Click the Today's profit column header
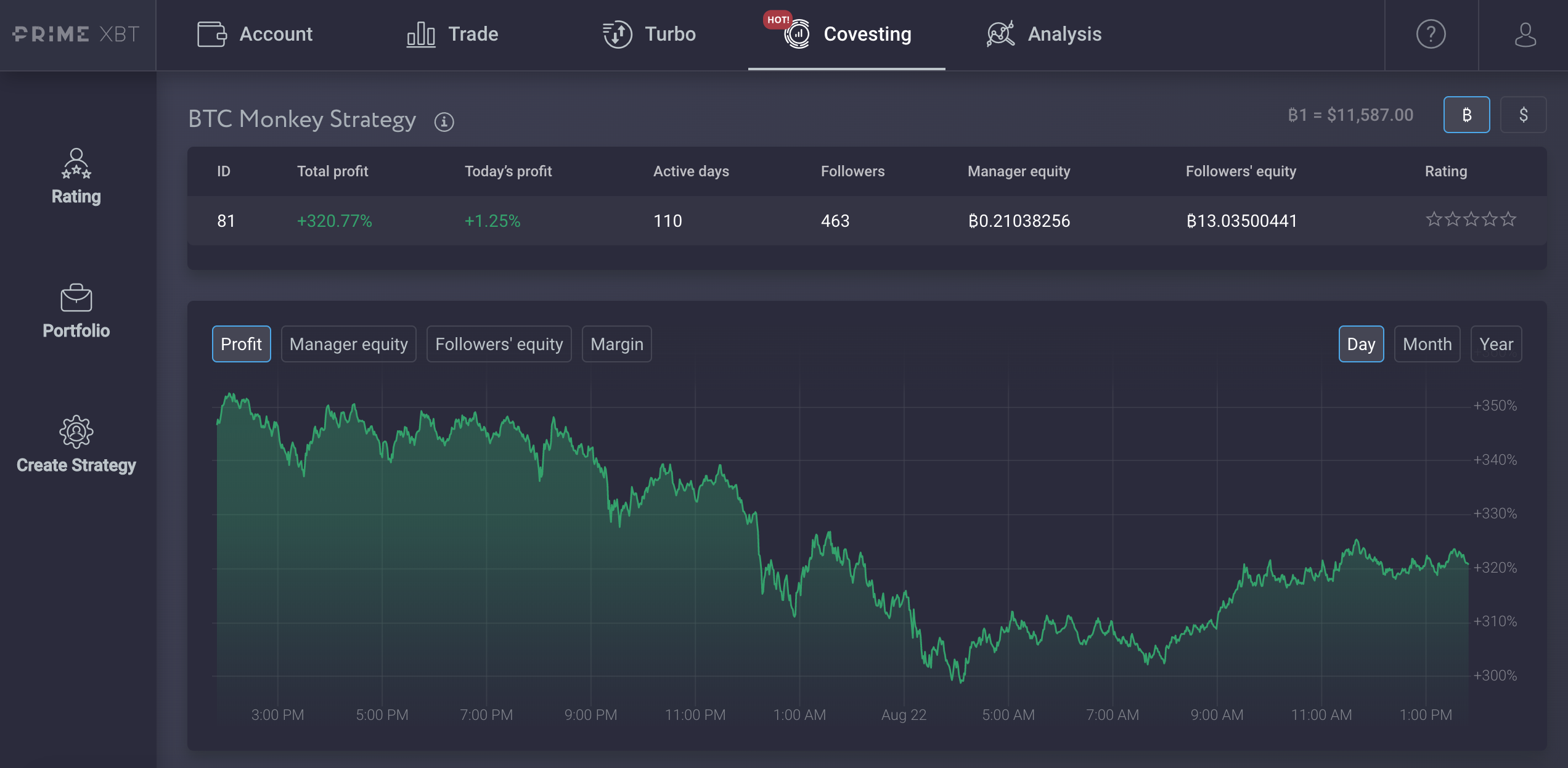Viewport: 1568px width, 768px height. (x=508, y=171)
